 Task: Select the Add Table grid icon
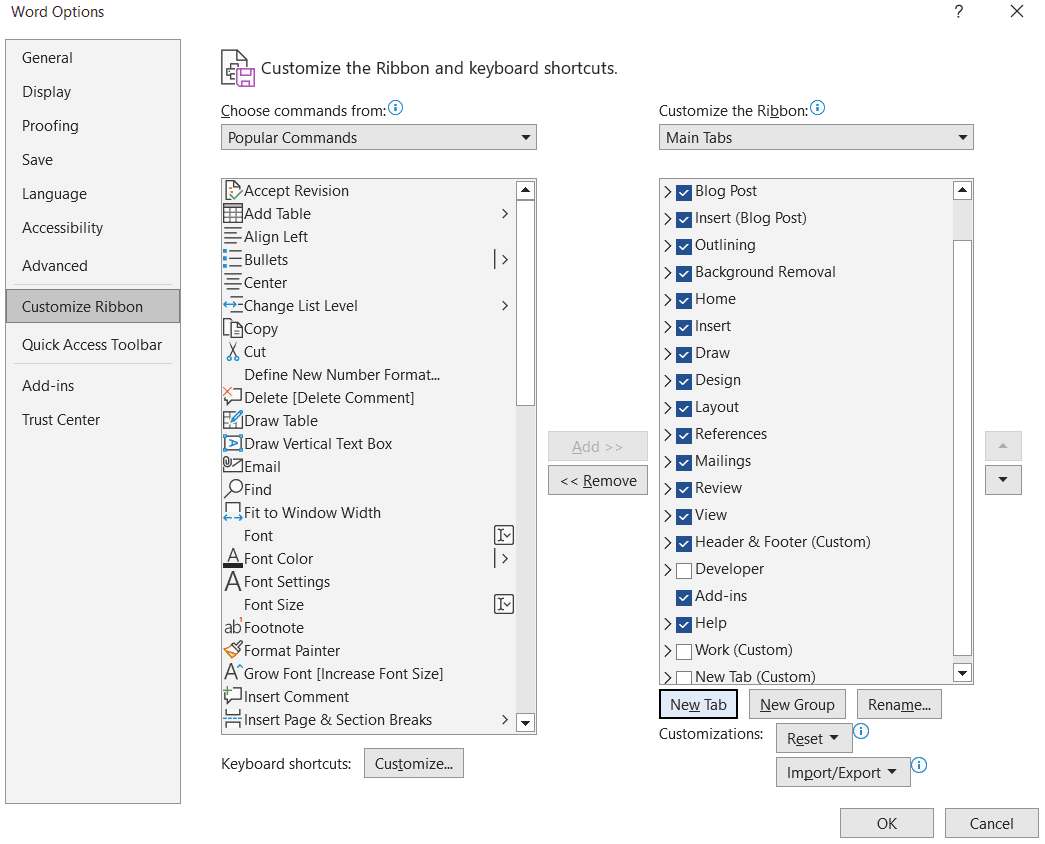[232, 214]
